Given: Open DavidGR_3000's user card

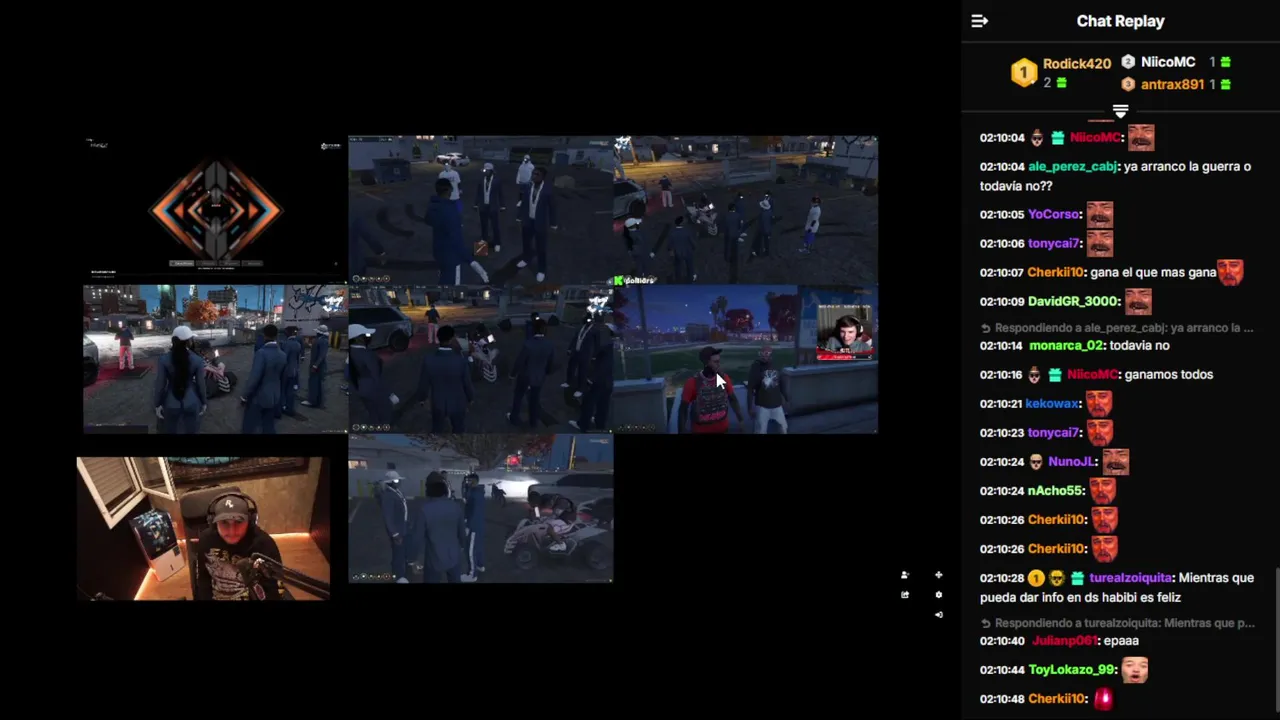Looking at the screenshot, I should (x=1073, y=302).
